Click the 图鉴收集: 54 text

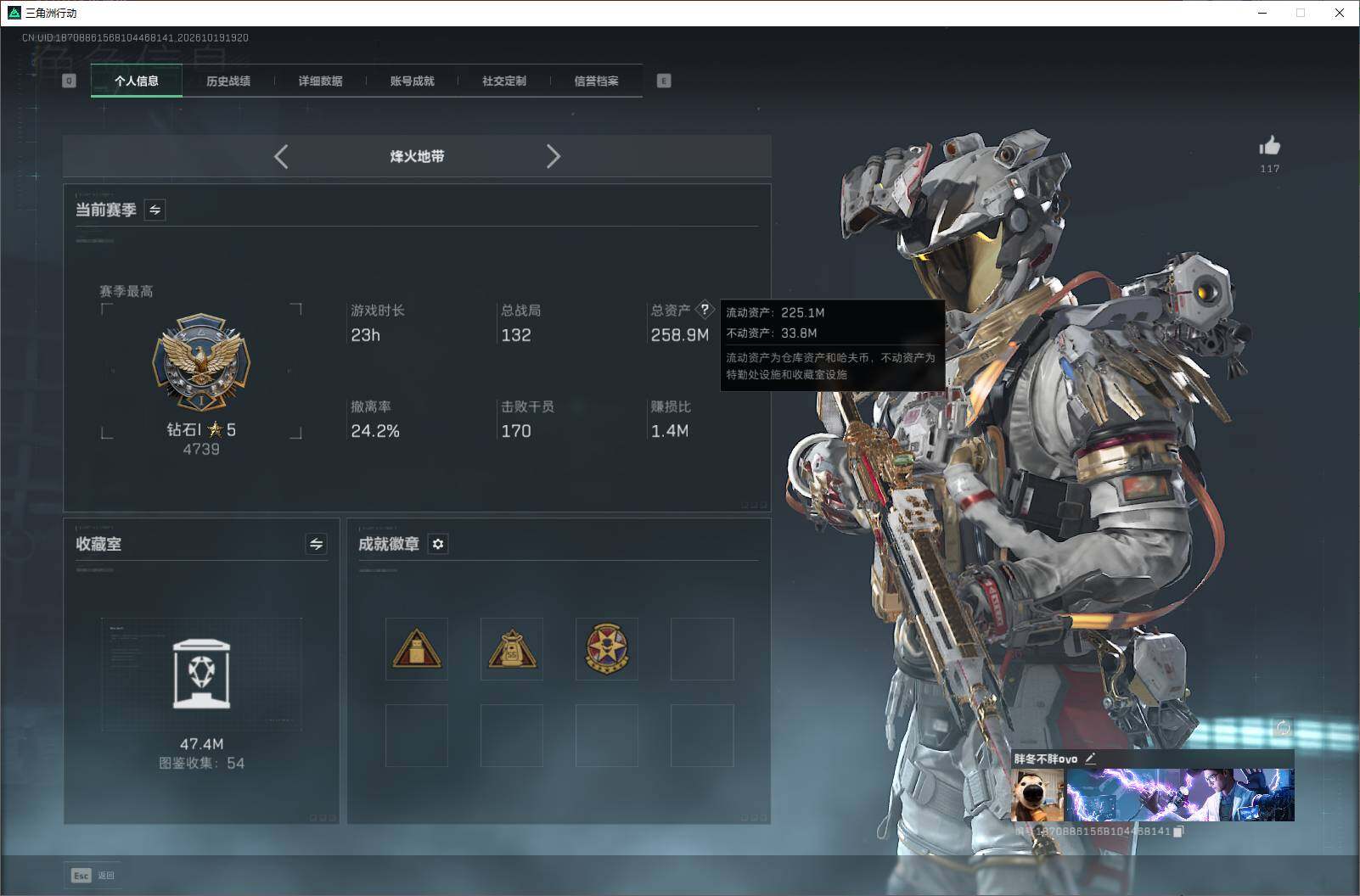(202, 764)
